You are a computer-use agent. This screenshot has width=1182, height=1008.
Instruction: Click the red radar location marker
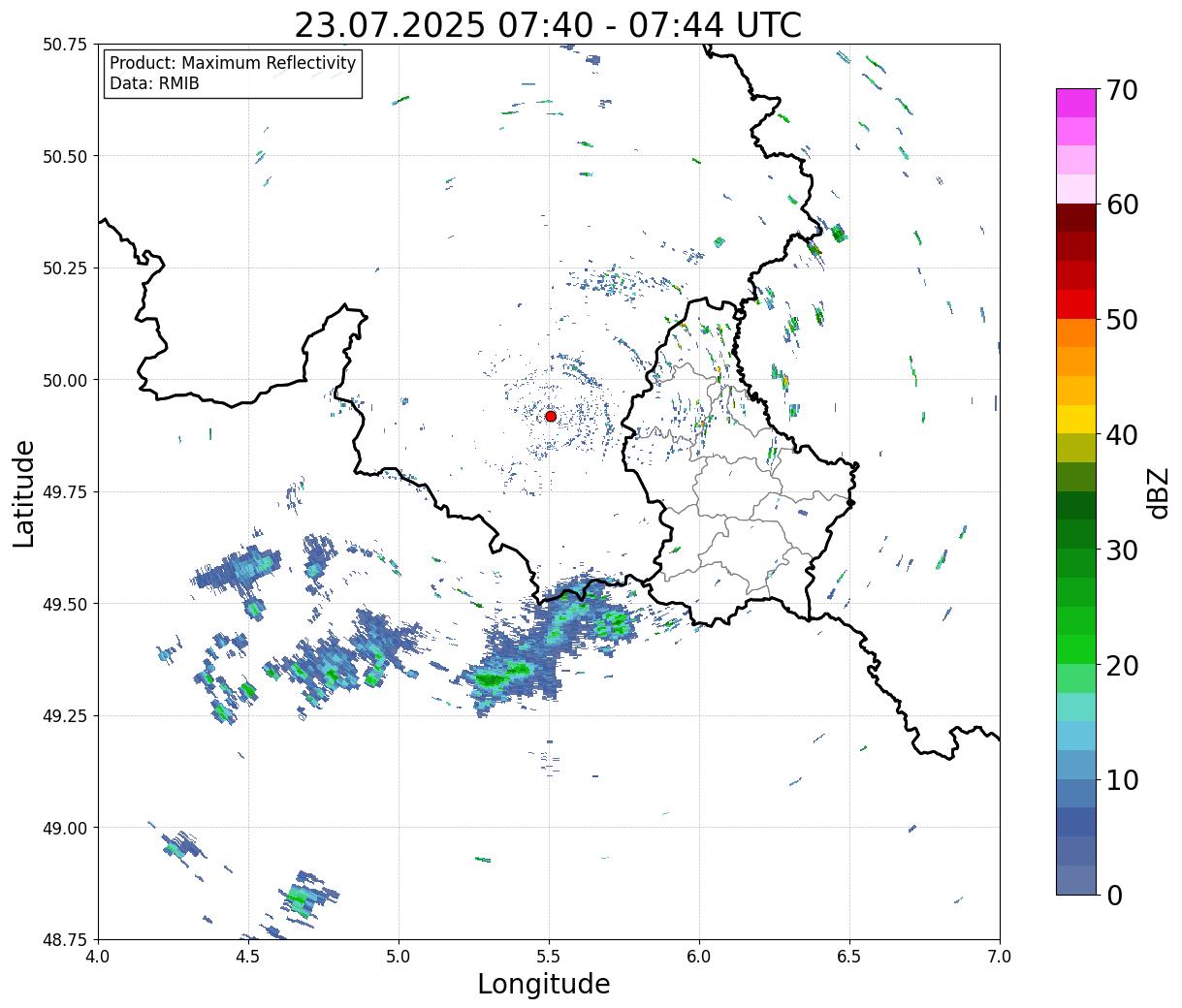coord(550,416)
